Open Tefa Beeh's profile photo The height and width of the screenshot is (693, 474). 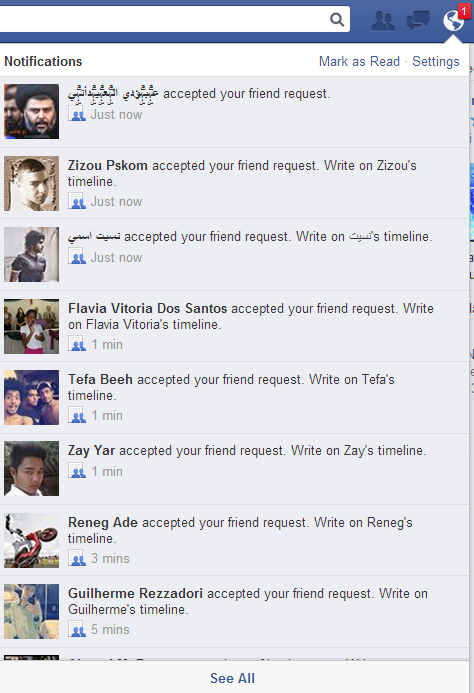(x=31, y=397)
